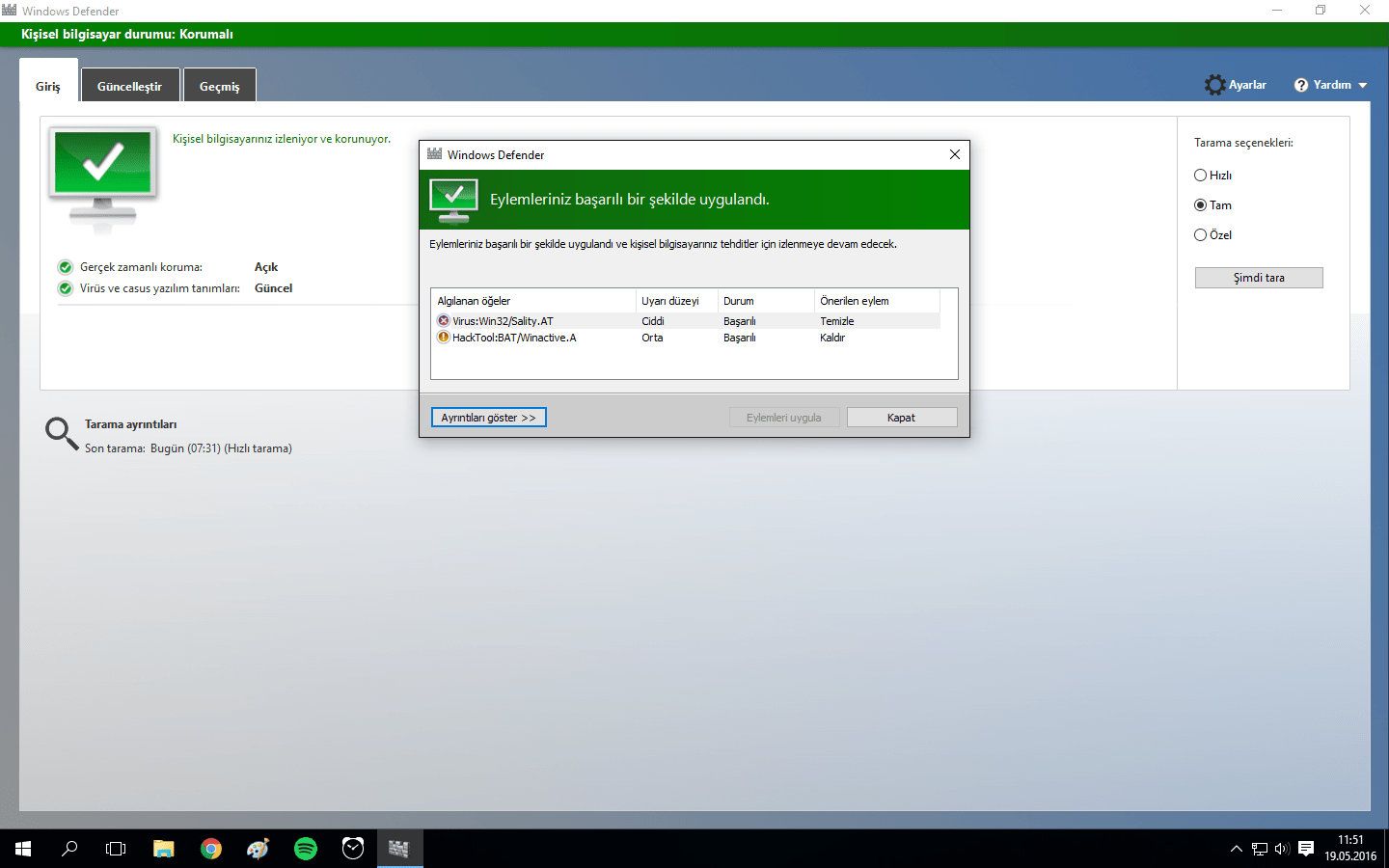The width and height of the screenshot is (1389, 868).
Task: Click the dialog's green monitor checkmark icon
Action: [x=453, y=200]
